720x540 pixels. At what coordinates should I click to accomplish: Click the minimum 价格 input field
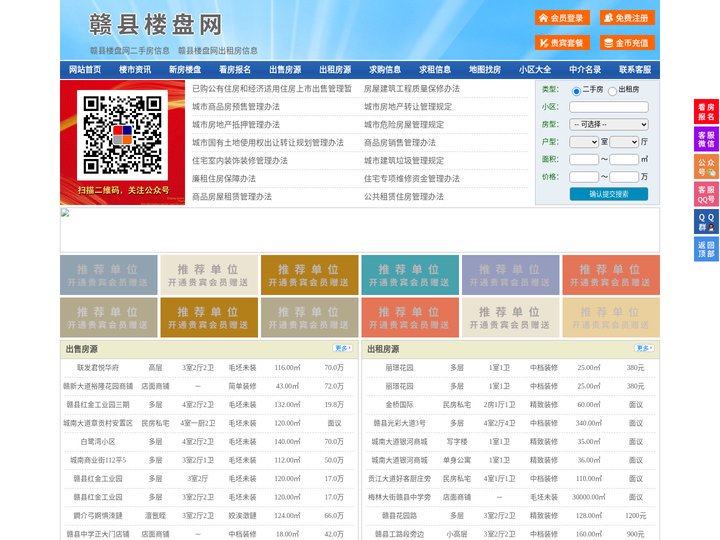click(584, 177)
